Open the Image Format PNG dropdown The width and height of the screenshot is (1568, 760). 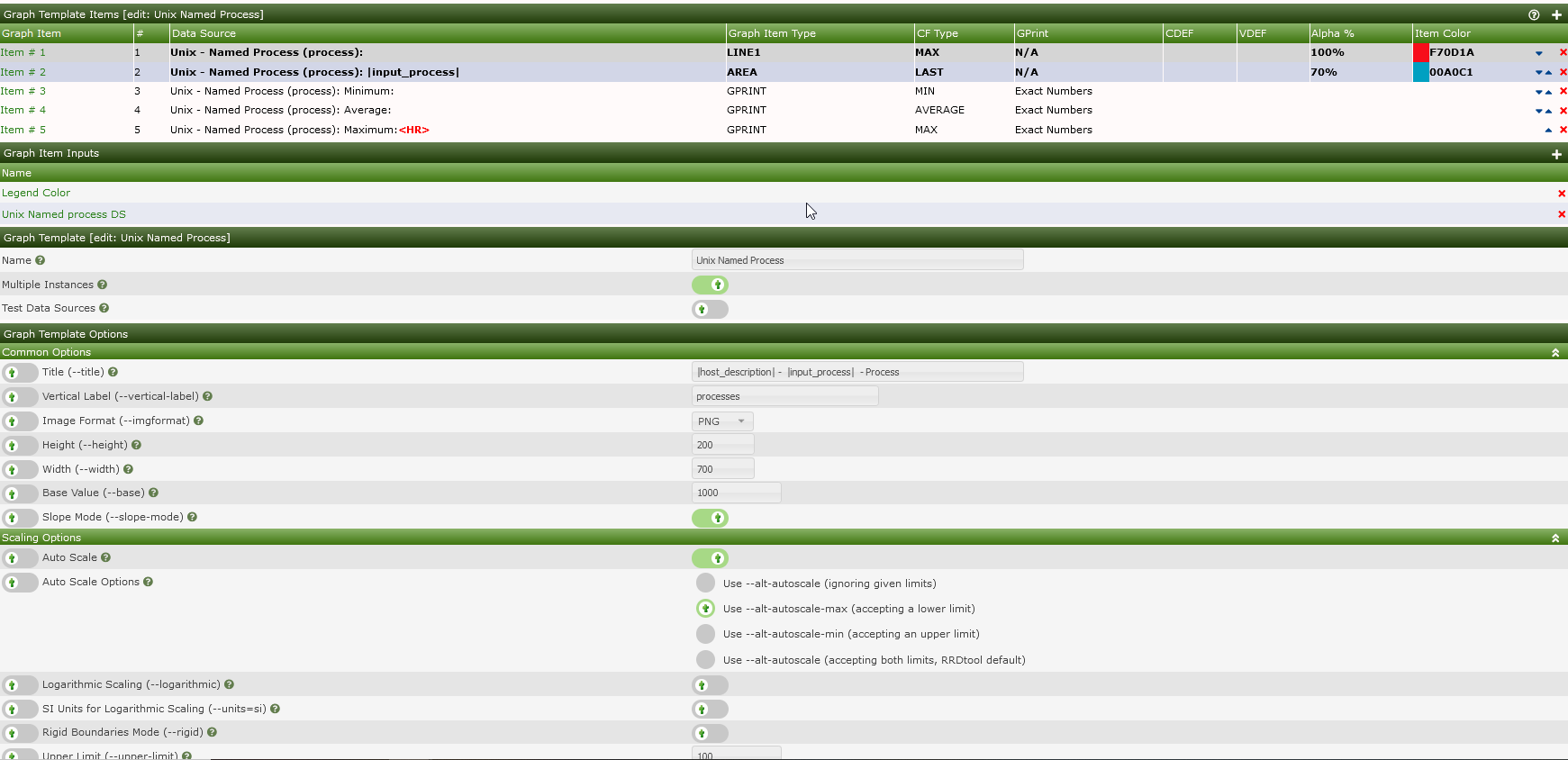(722, 421)
